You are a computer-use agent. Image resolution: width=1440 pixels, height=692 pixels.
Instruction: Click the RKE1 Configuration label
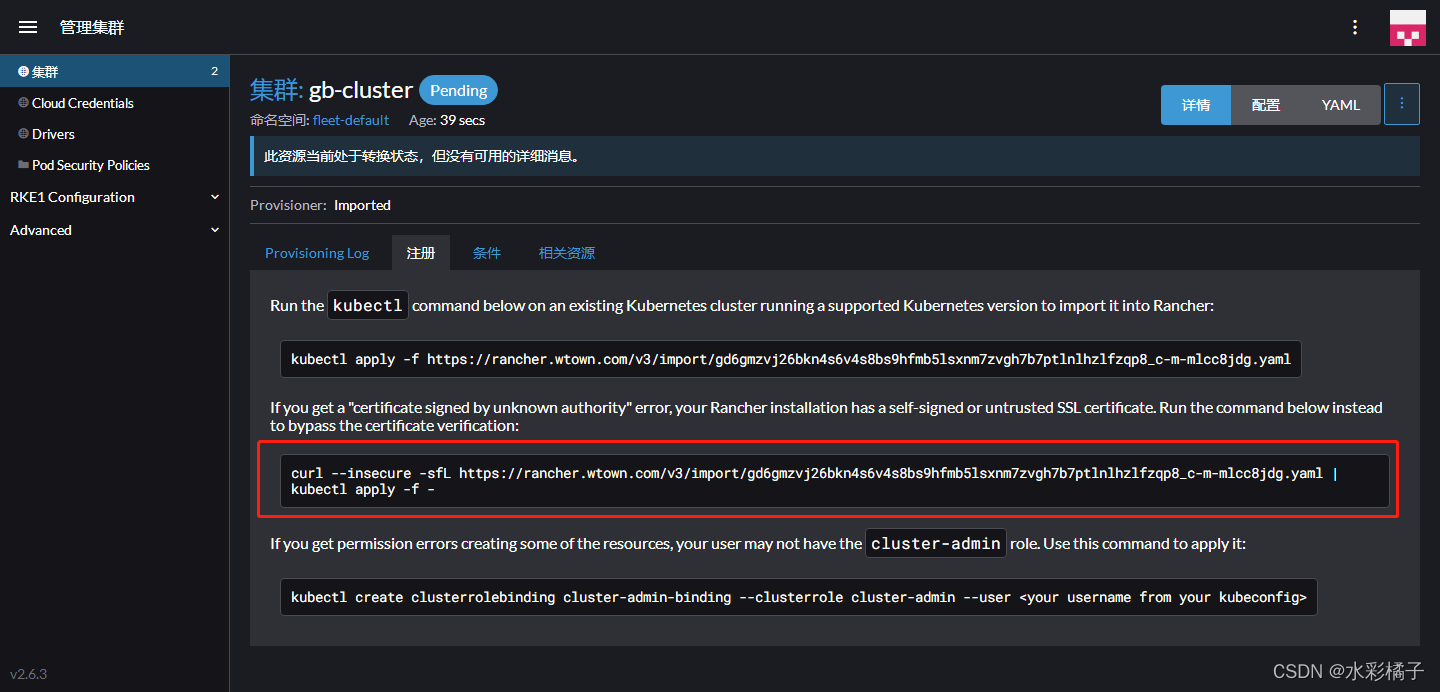[72, 197]
